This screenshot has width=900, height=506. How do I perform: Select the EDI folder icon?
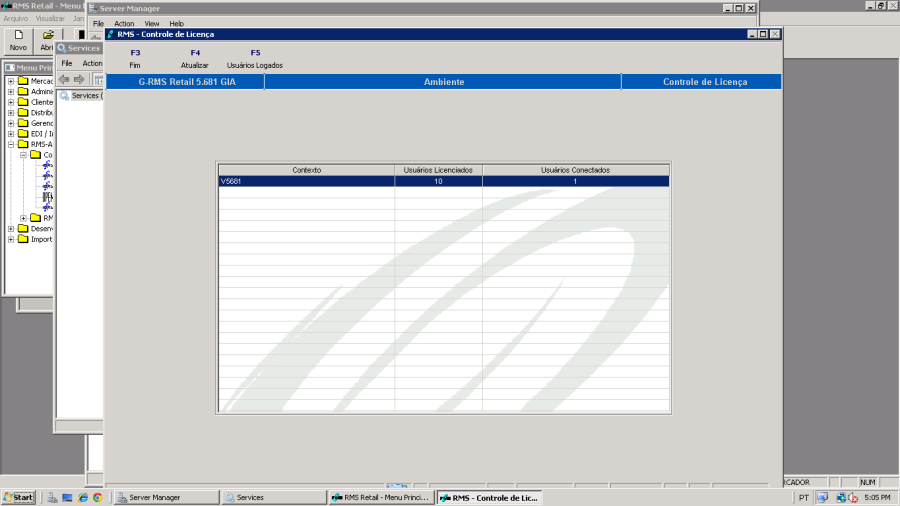click(x=23, y=134)
